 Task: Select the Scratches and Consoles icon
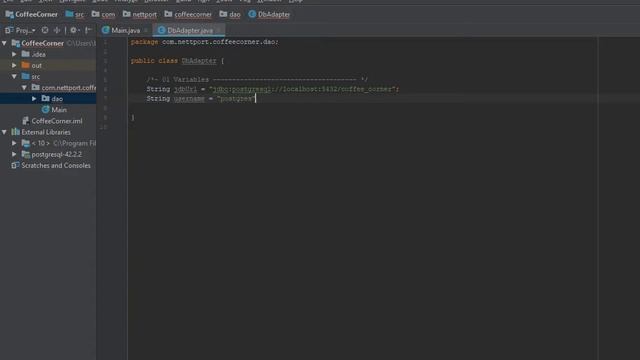point(16,165)
